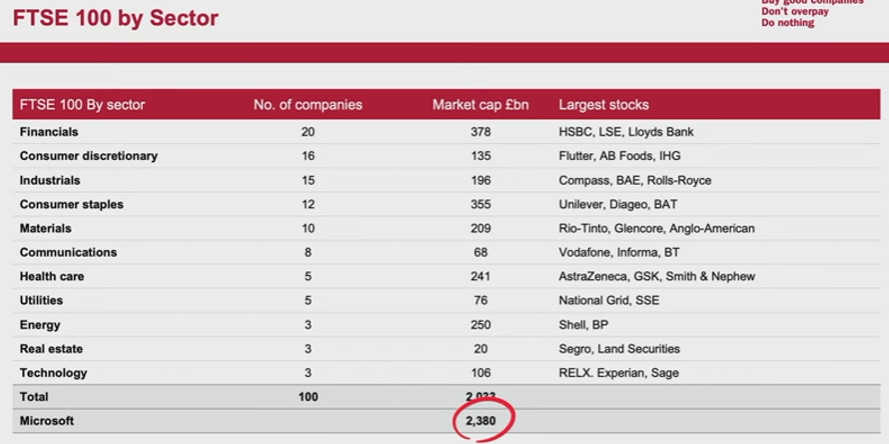Click the Health care market cap '241'
The height and width of the screenshot is (444, 889).
tap(480, 277)
